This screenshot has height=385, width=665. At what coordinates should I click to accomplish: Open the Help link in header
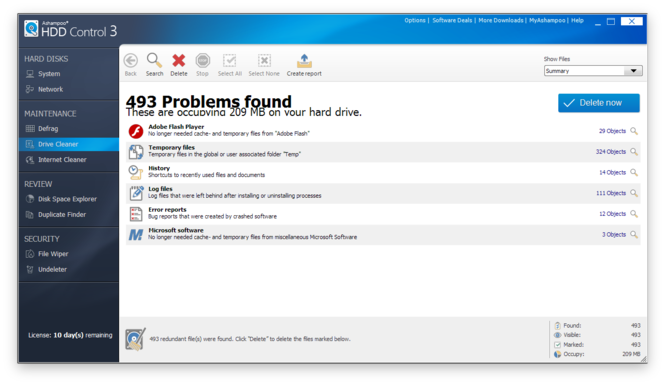[577, 20]
